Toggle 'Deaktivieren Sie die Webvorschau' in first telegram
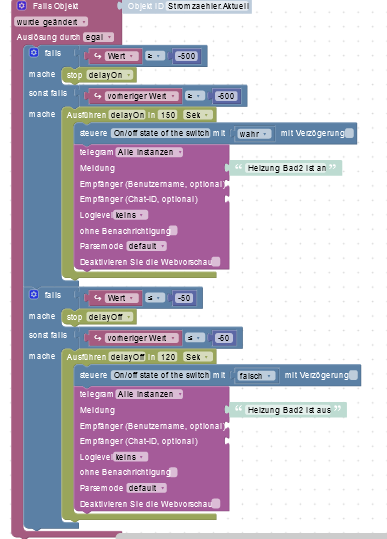The width and height of the screenshot is (387, 539). (216, 262)
